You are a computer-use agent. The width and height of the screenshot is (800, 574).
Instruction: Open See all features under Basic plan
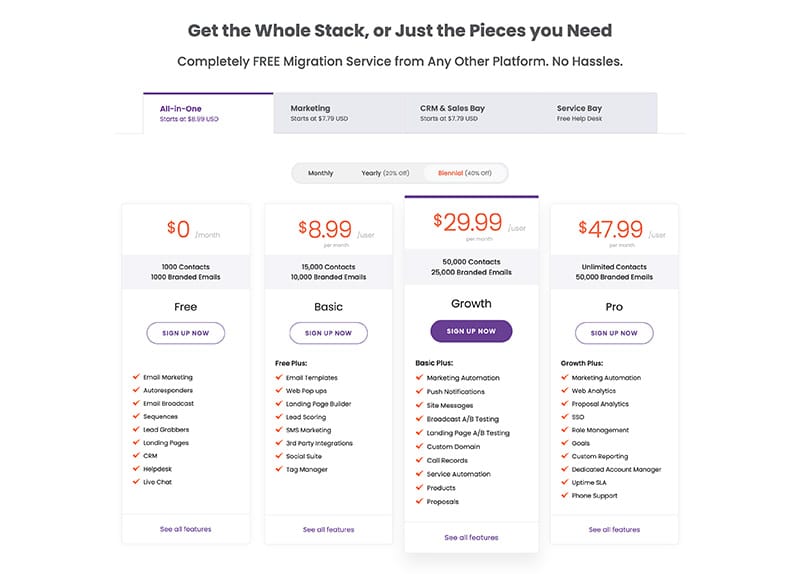coord(329,530)
